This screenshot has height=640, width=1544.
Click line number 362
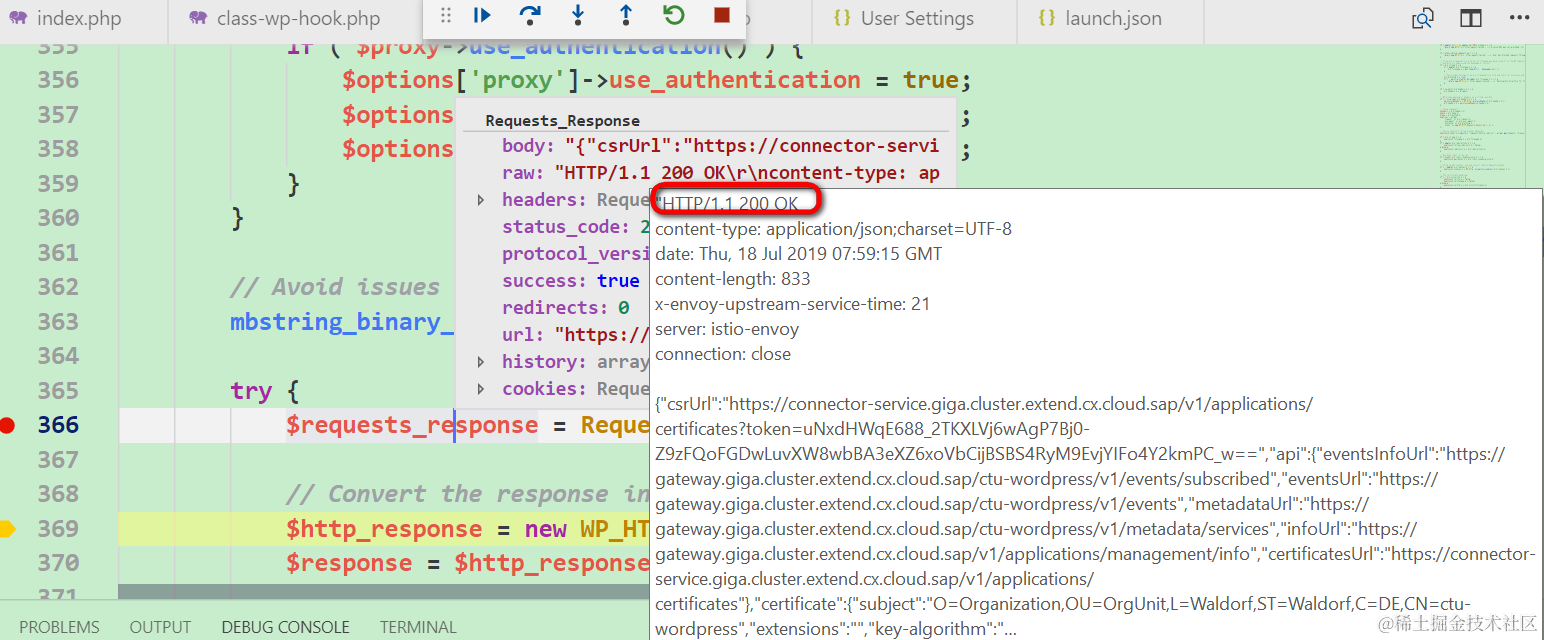58,287
